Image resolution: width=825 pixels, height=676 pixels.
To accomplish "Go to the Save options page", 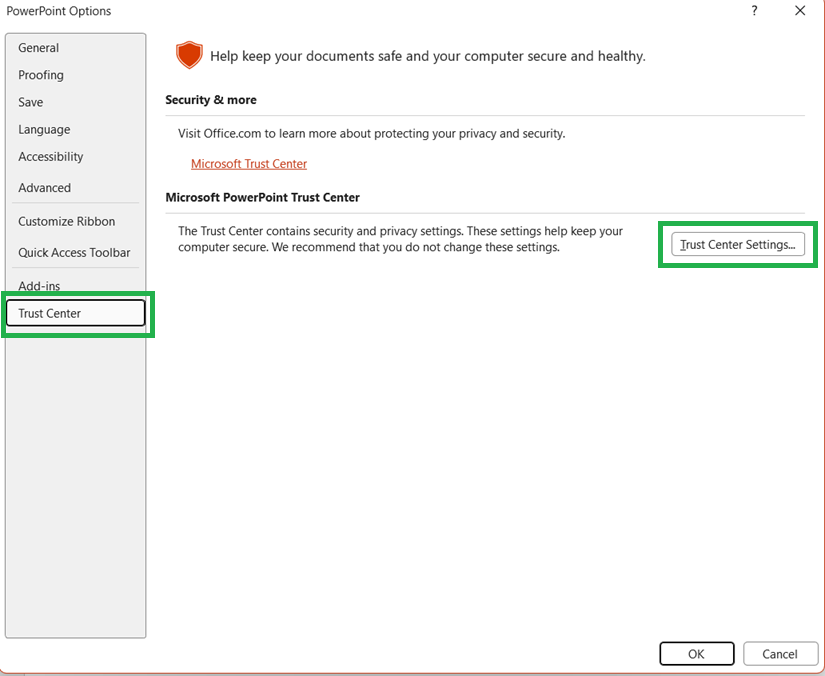I will 75,103.
